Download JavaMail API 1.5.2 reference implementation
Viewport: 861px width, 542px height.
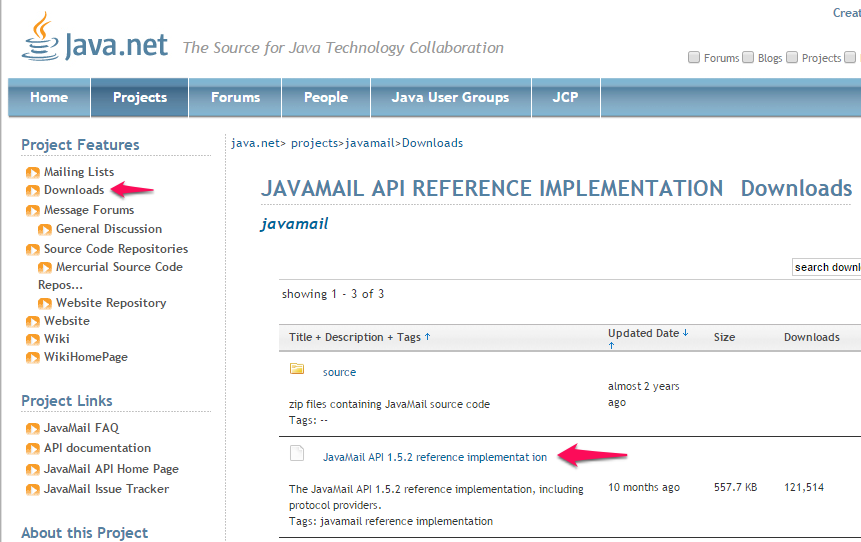[435, 457]
